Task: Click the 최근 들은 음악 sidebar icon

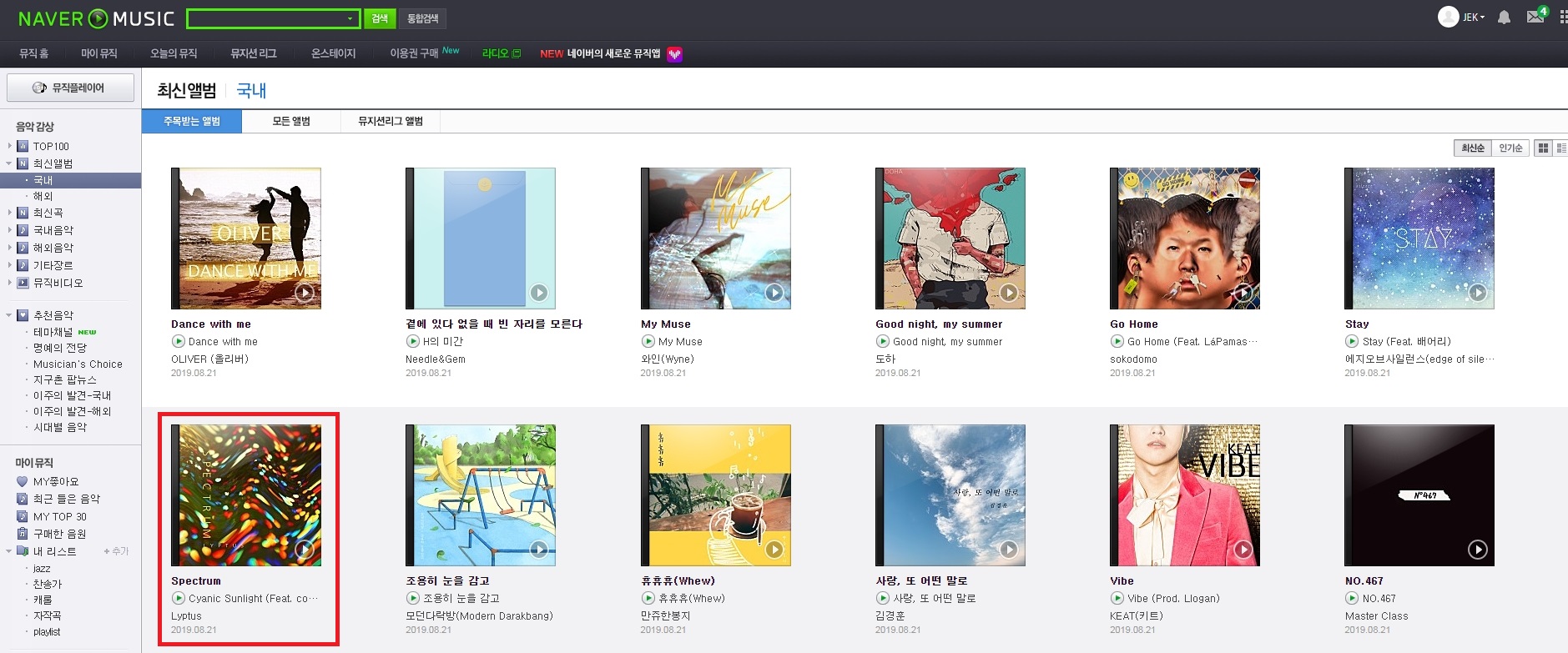Action: point(23,499)
